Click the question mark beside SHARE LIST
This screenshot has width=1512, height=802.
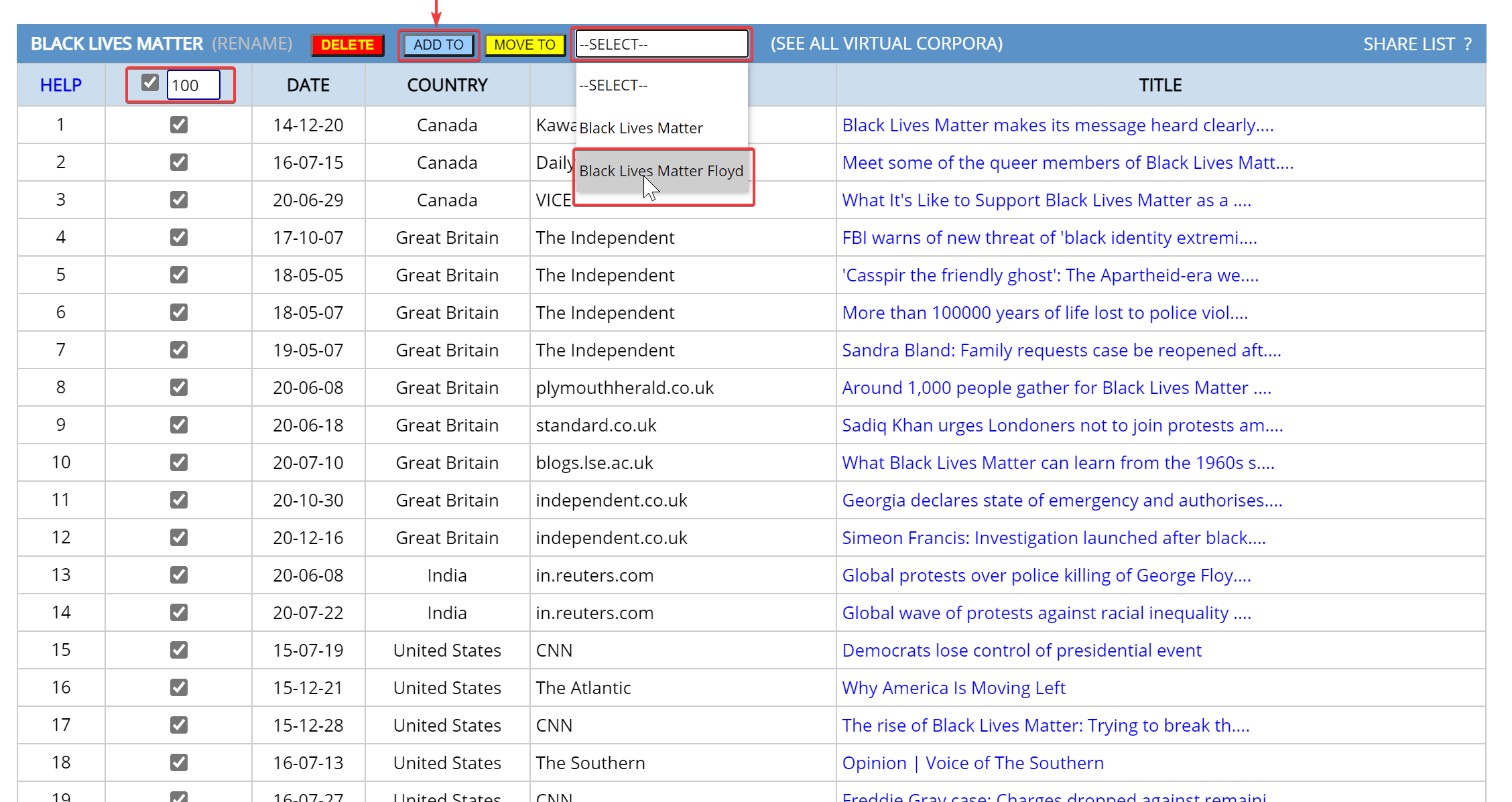[1468, 44]
